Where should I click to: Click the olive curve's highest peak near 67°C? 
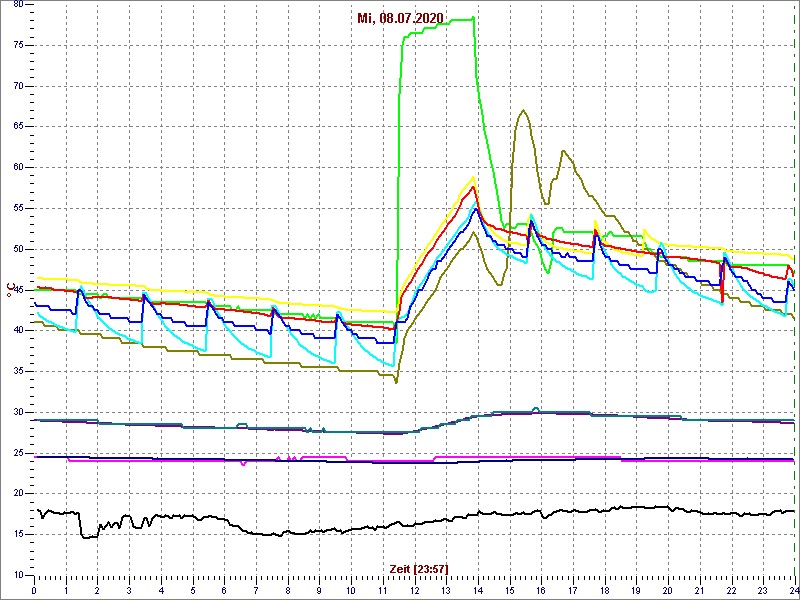[x=523, y=110]
